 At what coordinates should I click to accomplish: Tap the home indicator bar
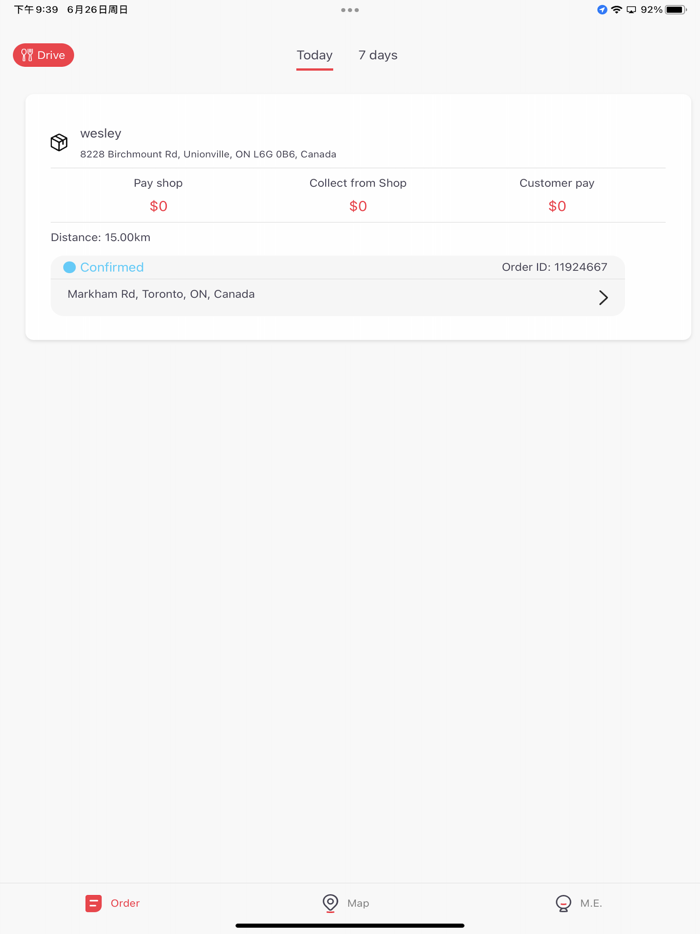click(x=350, y=925)
